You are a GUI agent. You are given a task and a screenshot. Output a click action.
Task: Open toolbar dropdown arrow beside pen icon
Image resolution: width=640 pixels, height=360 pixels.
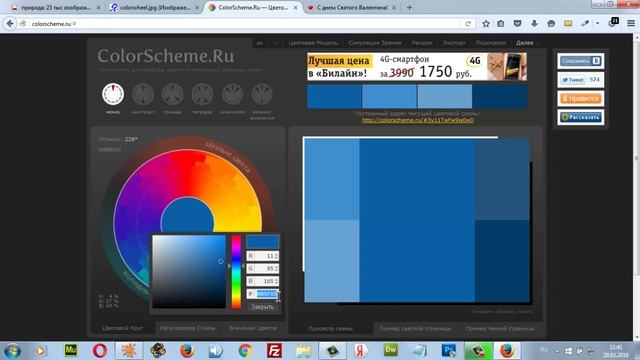coord(598,24)
